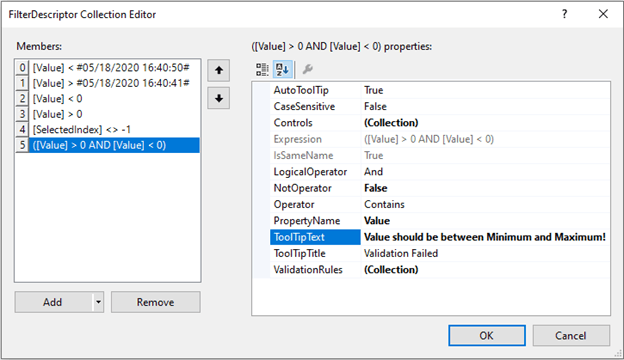Click the AutoToolTip value True
The width and height of the screenshot is (624, 360).
point(374,90)
